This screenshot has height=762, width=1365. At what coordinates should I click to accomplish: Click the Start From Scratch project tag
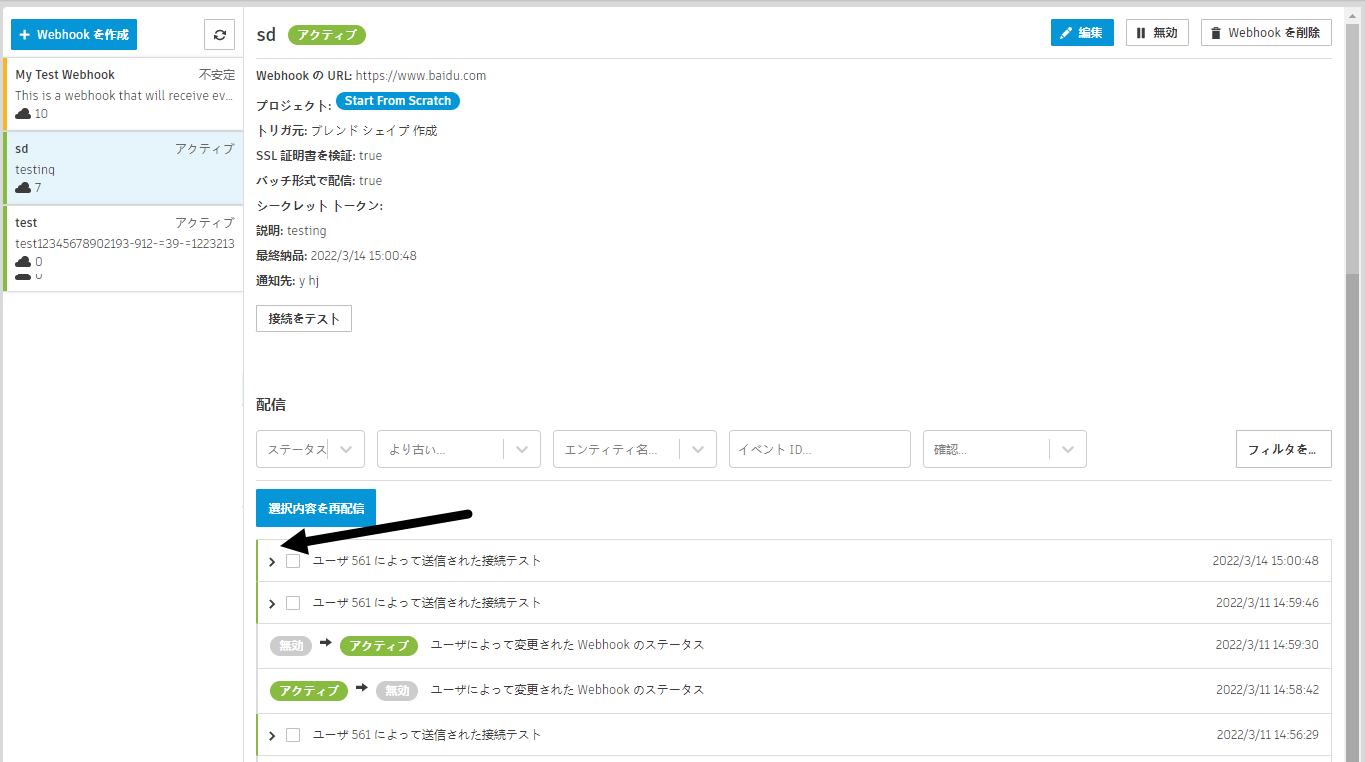coord(398,101)
